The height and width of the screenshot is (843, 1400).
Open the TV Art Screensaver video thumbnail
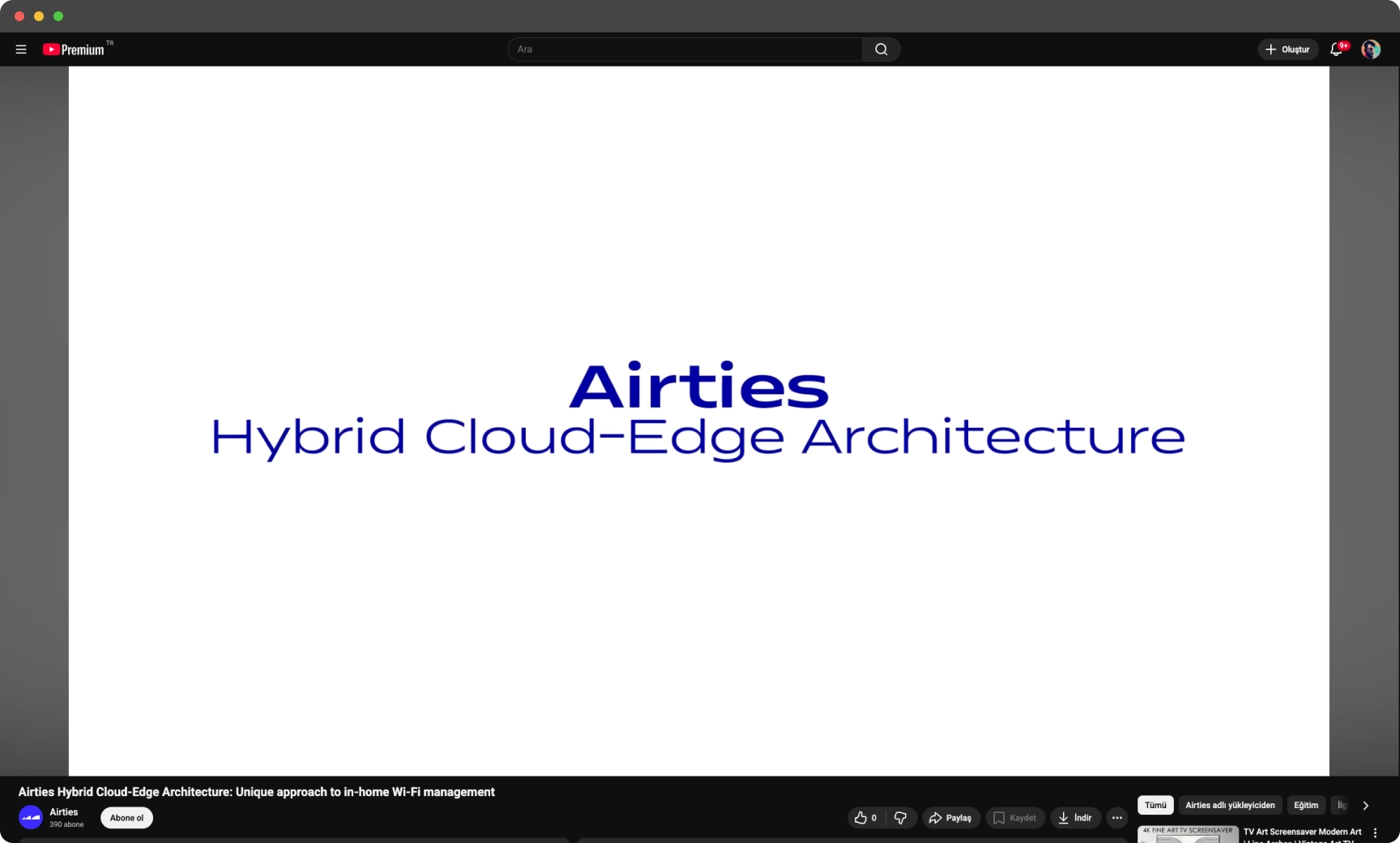(x=1188, y=835)
